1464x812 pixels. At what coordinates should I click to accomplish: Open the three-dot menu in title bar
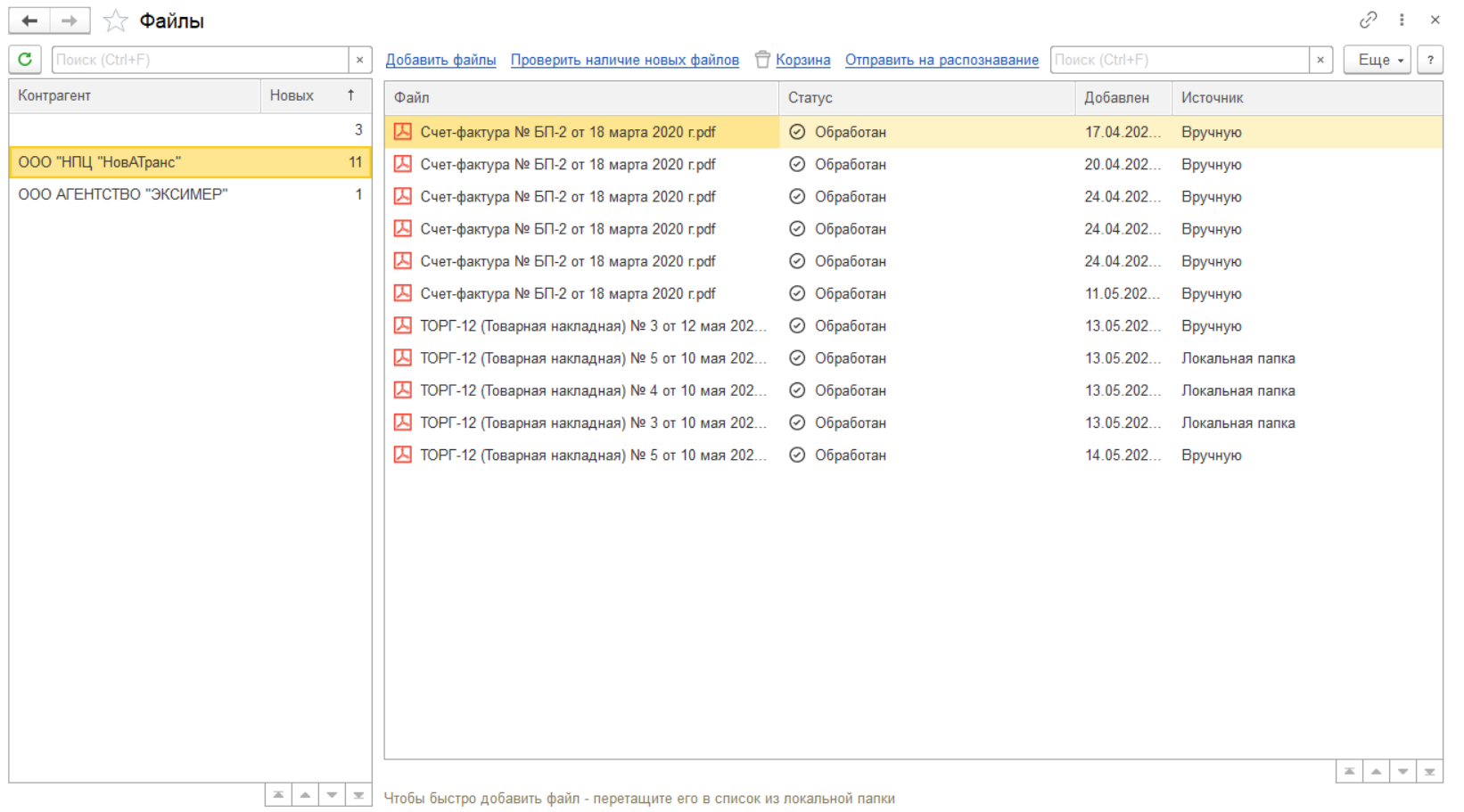click(1402, 20)
